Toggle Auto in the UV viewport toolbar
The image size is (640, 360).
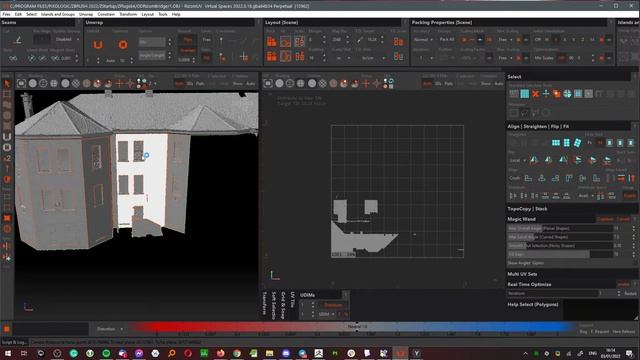coord(499,84)
